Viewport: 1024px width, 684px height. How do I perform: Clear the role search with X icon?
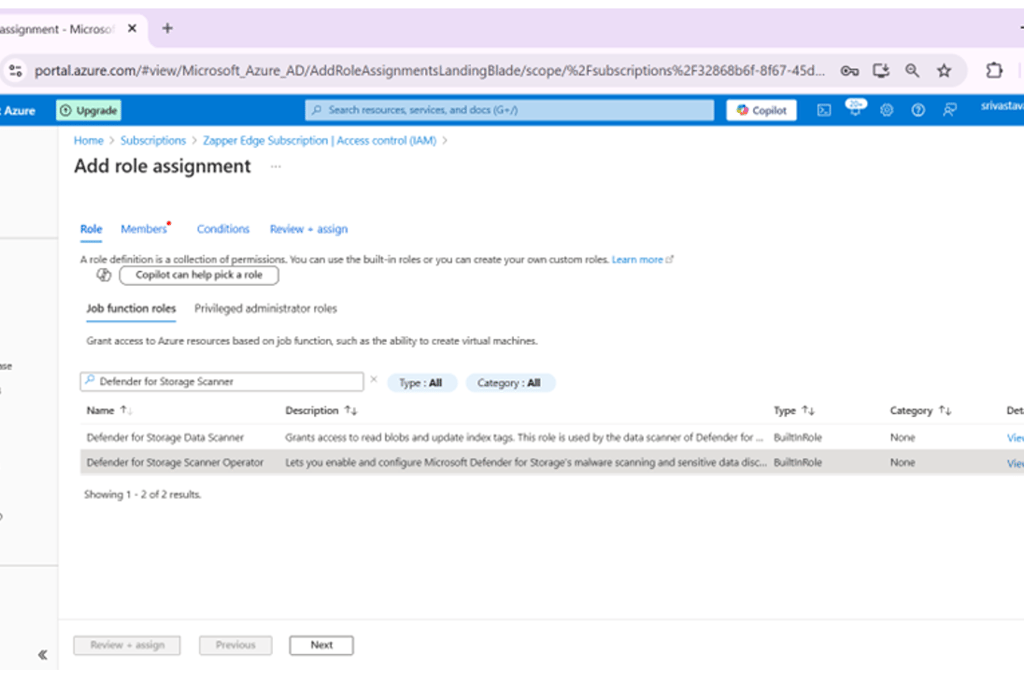374,380
